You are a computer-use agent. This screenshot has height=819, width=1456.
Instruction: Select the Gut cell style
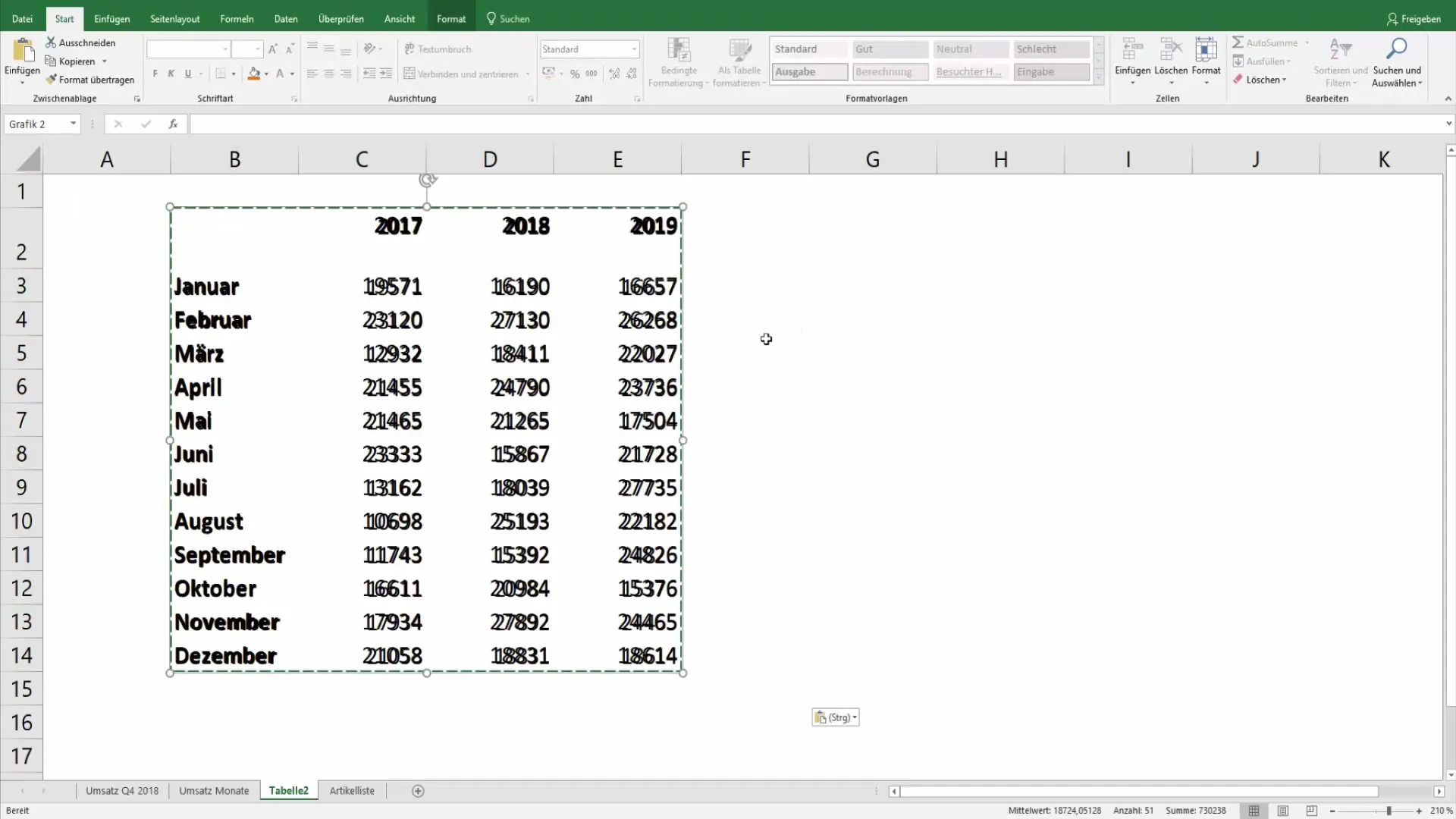pyautogui.click(x=890, y=49)
